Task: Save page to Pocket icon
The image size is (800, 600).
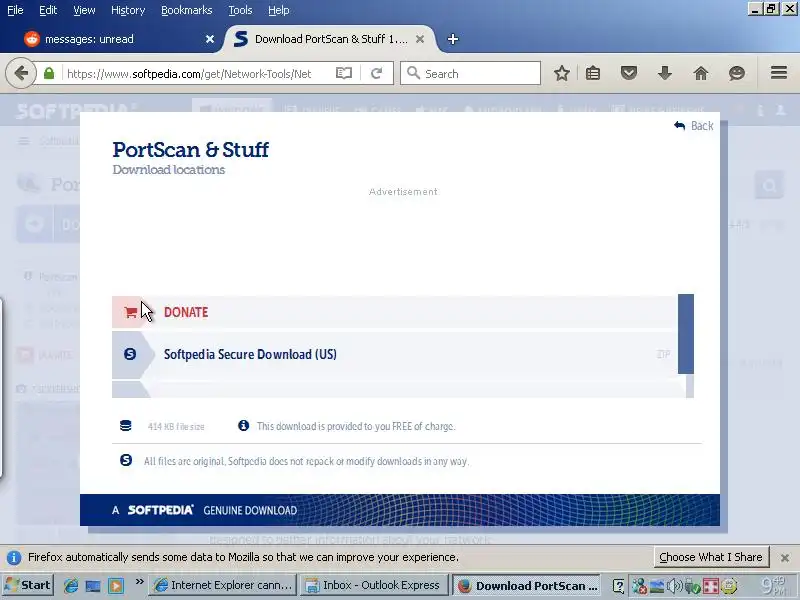Action: [x=629, y=73]
